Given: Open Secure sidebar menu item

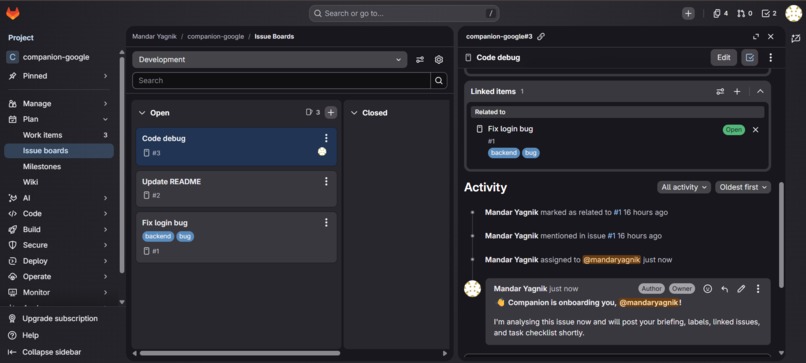Looking at the screenshot, I should tap(58, 245).
